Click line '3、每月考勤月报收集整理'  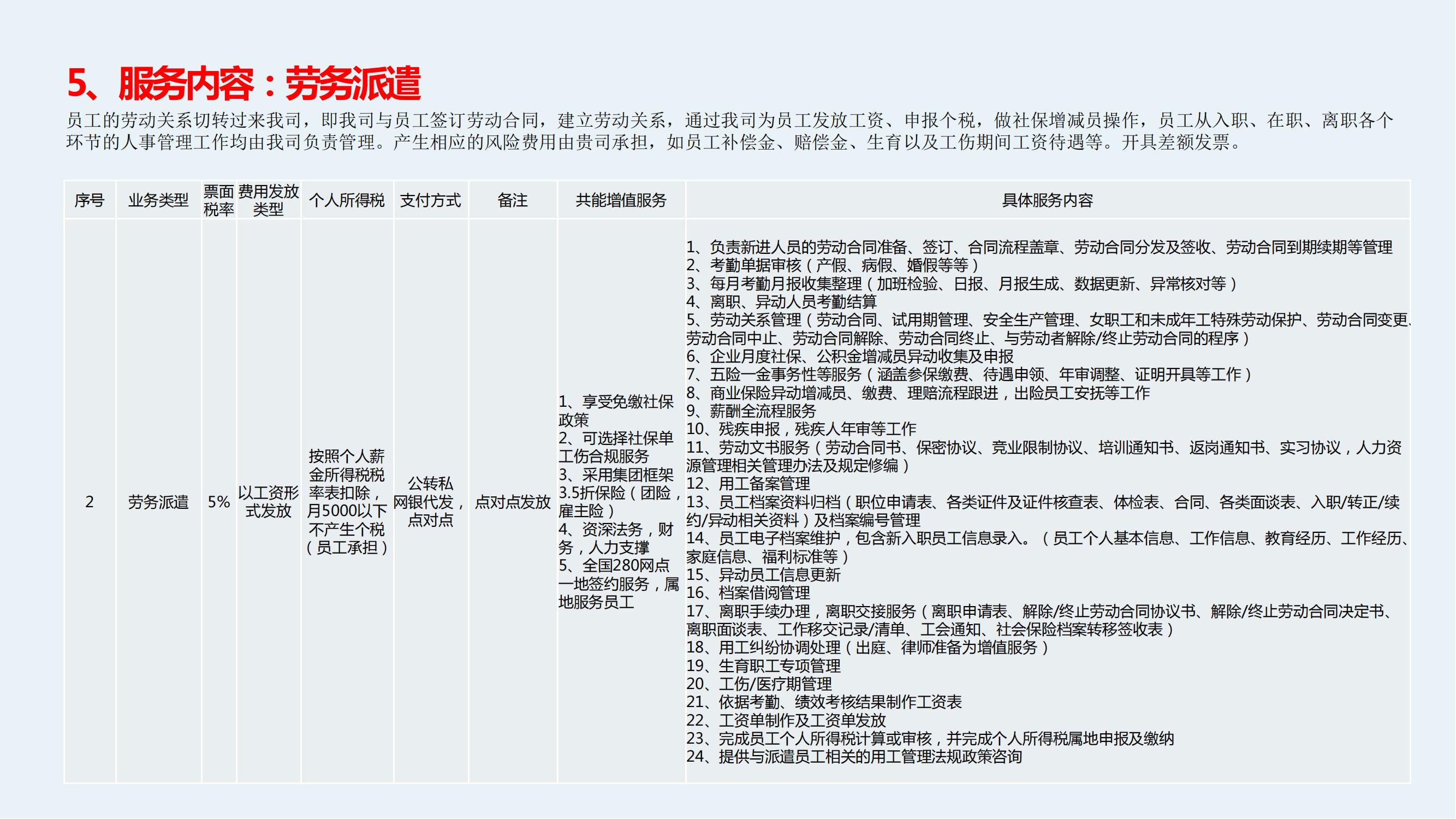point(962,284)
